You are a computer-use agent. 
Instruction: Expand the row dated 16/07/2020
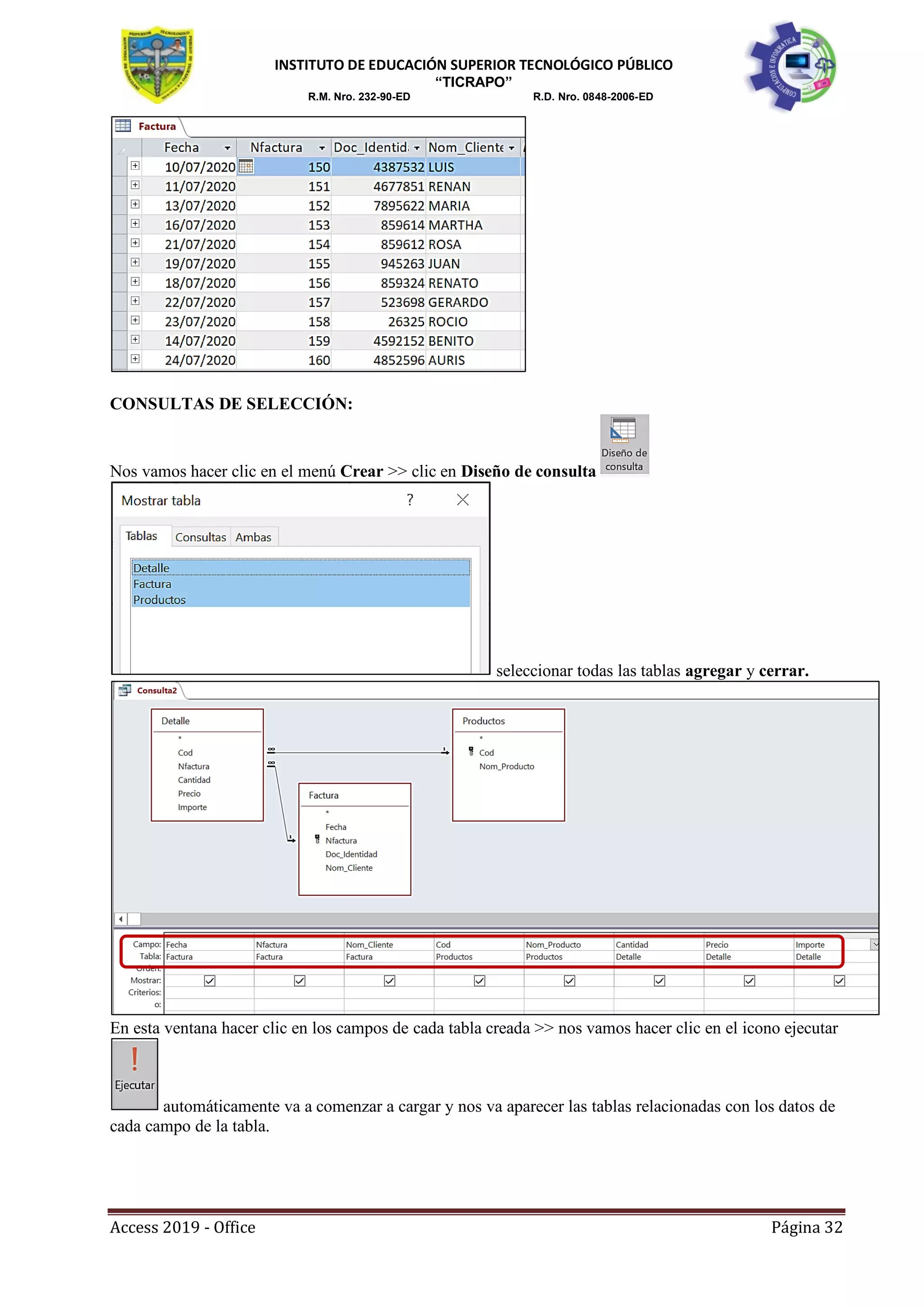point(135,224)
